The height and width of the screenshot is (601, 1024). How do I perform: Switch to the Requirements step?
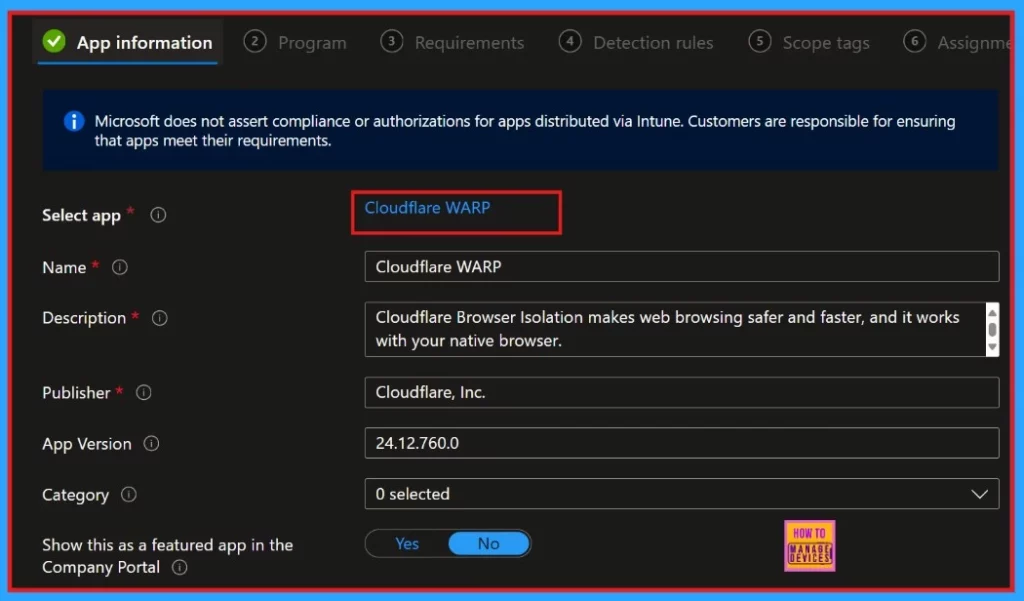tap(453, 42)
